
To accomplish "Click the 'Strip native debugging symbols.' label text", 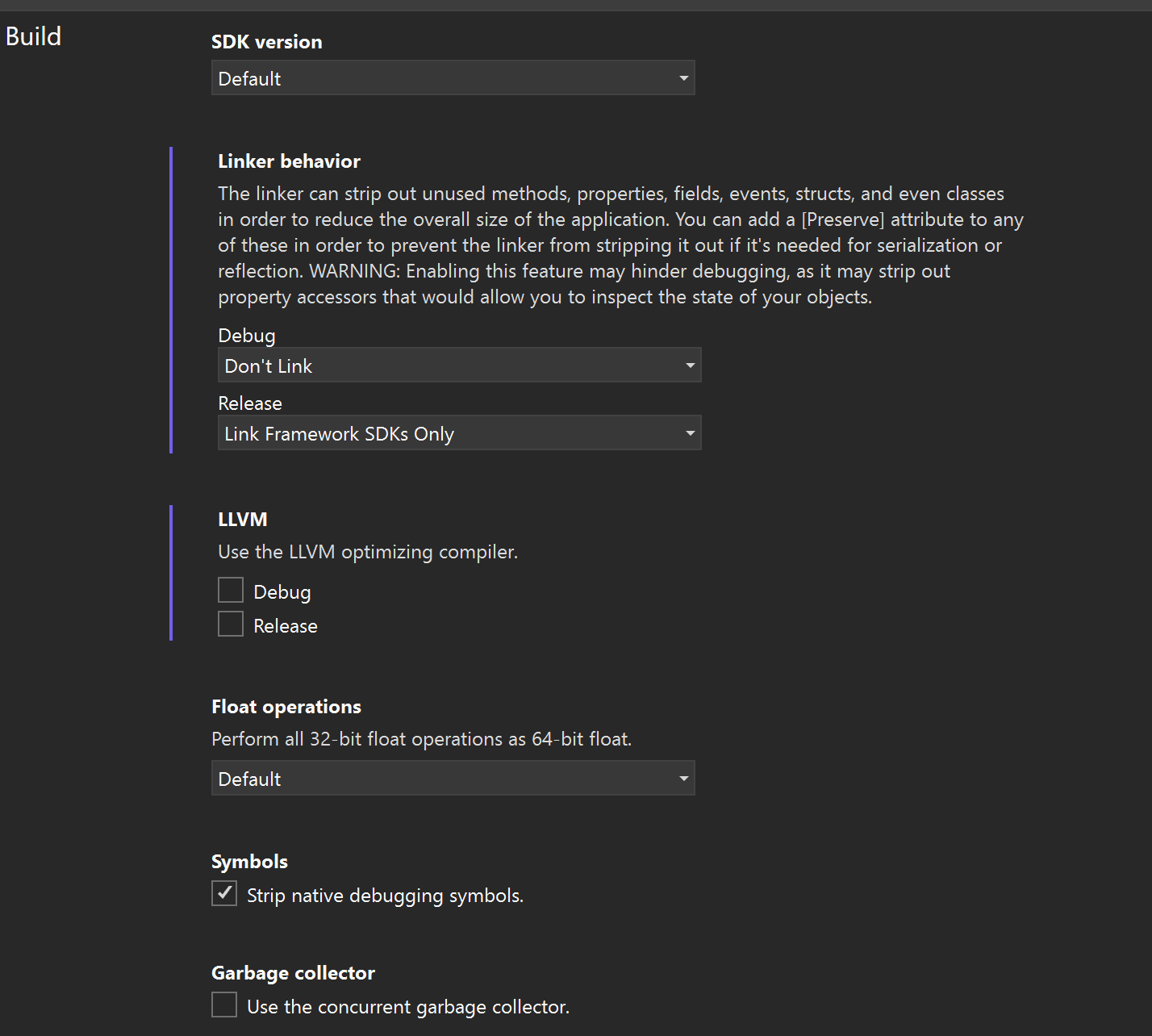I will point(385,896).
